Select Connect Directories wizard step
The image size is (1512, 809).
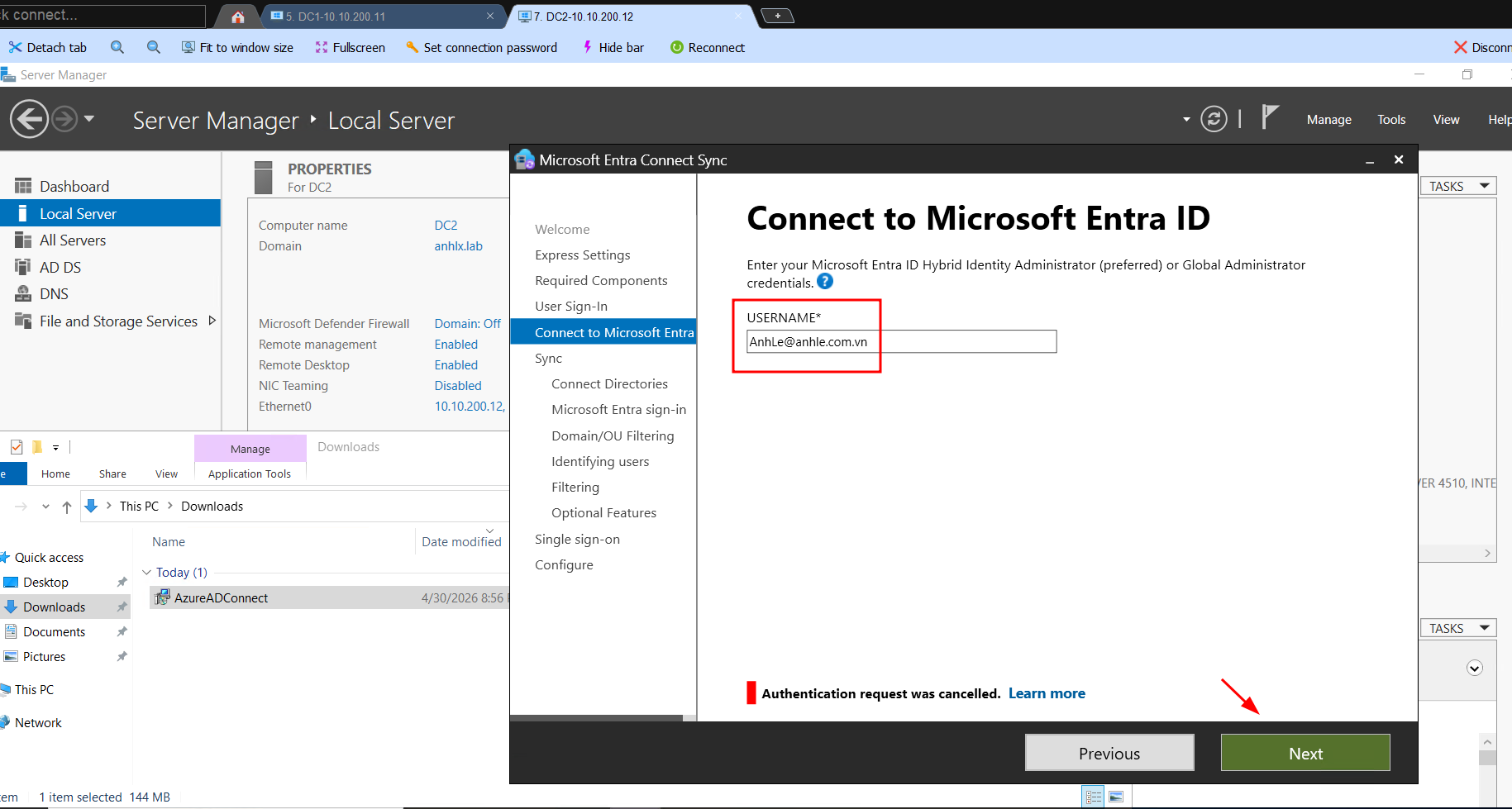click(609, 384)
